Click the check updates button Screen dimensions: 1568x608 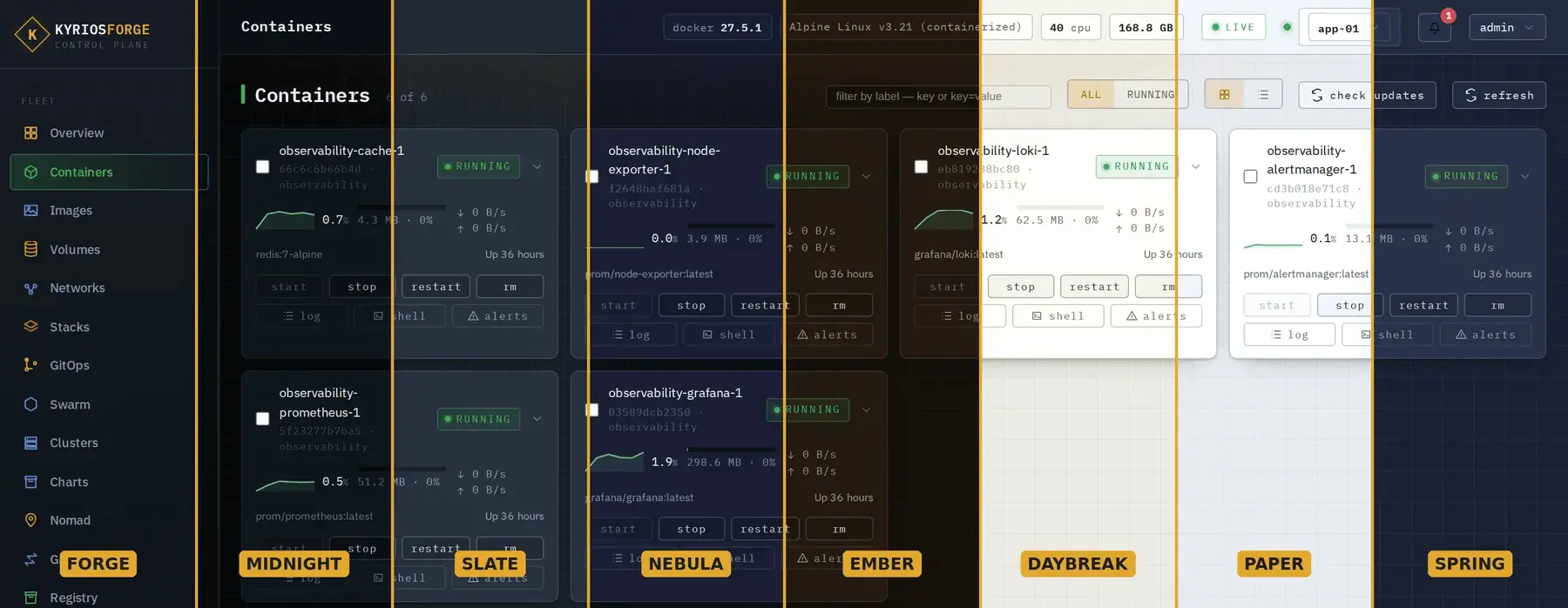point(1367,95)
